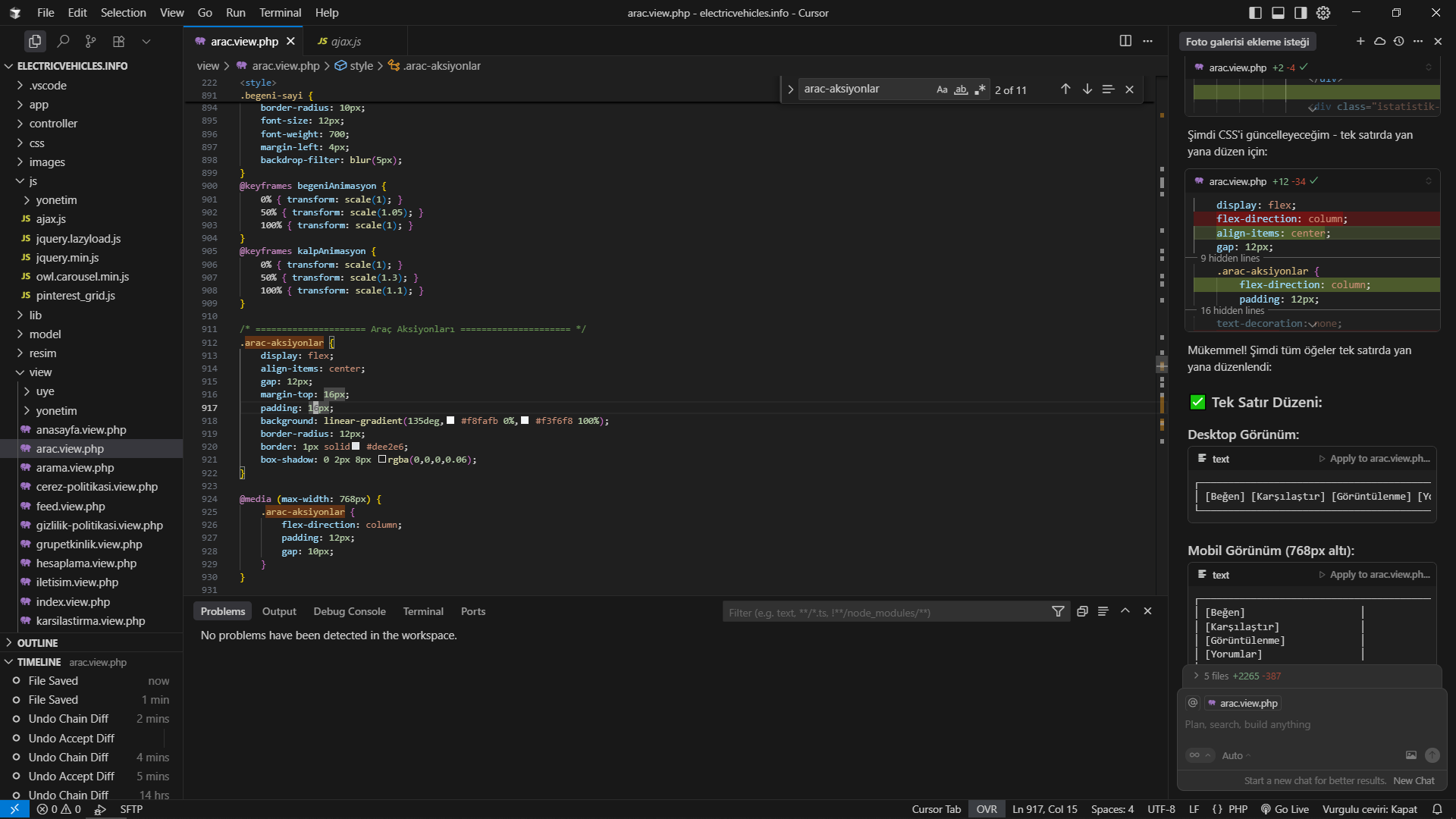Screen dimensions: 1456x819
Task: Open the Extensions view icon
Action: (x=118, y=41)
